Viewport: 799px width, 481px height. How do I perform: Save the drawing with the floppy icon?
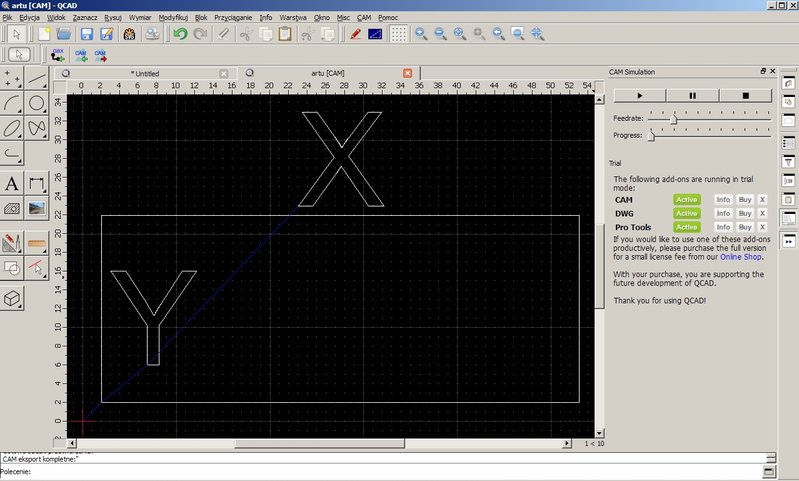(x=87, y=34)
